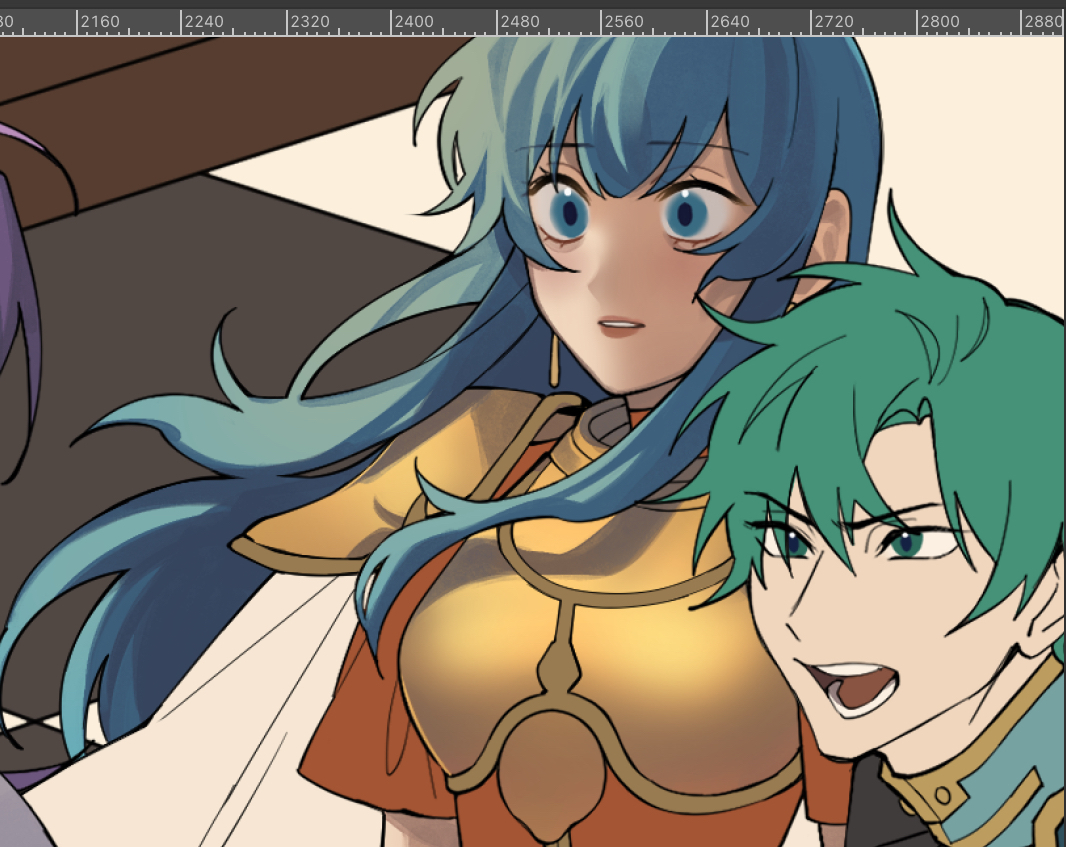Click the 2800 mark on the horizontal ruler

point(939,21)
